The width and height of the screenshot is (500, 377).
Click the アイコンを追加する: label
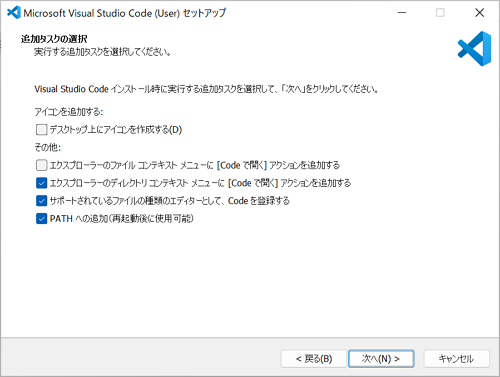(69, 112)
